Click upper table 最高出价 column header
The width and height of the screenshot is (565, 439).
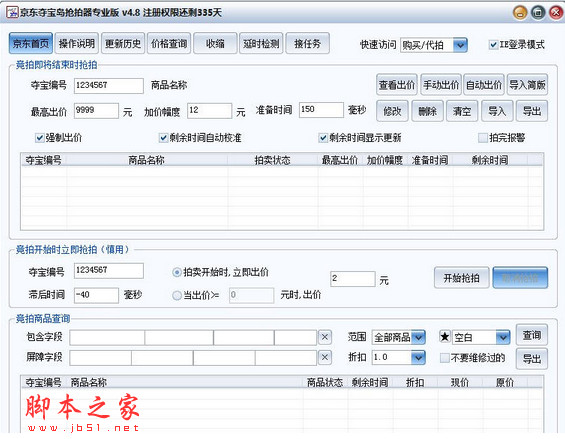[340, 160]
